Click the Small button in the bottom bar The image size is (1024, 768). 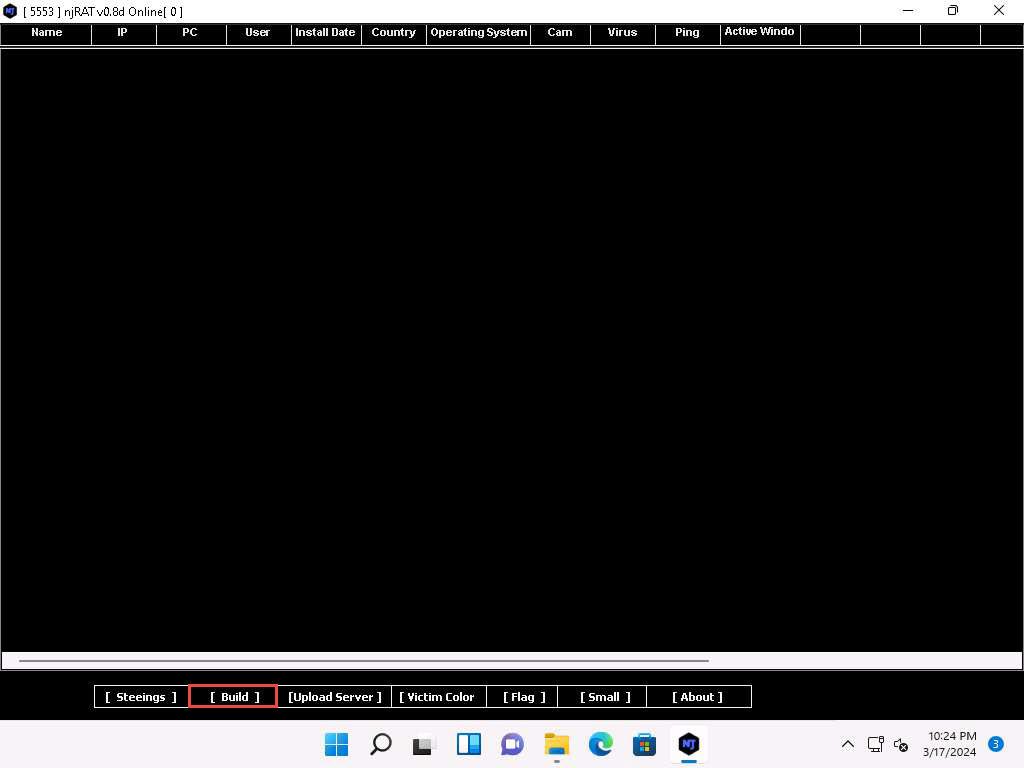tap(605, 697)
